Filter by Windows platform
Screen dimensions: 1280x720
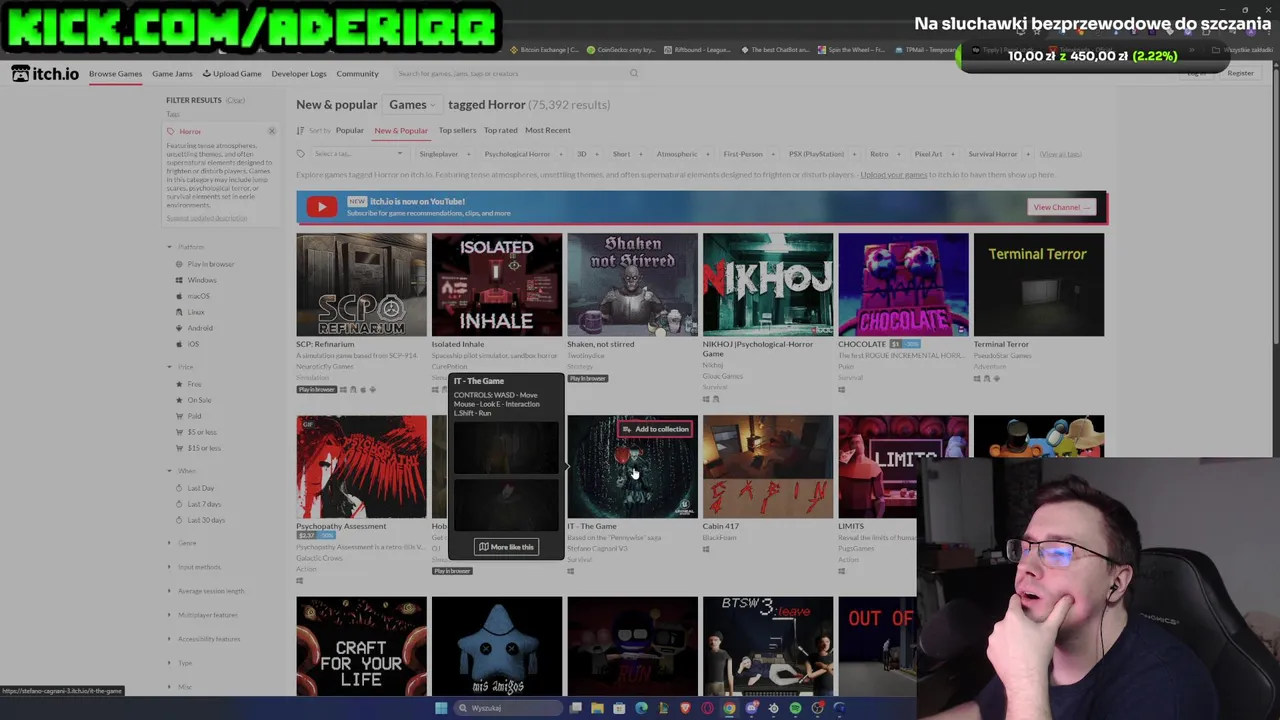pyautogui.click(x=196, y=280)
